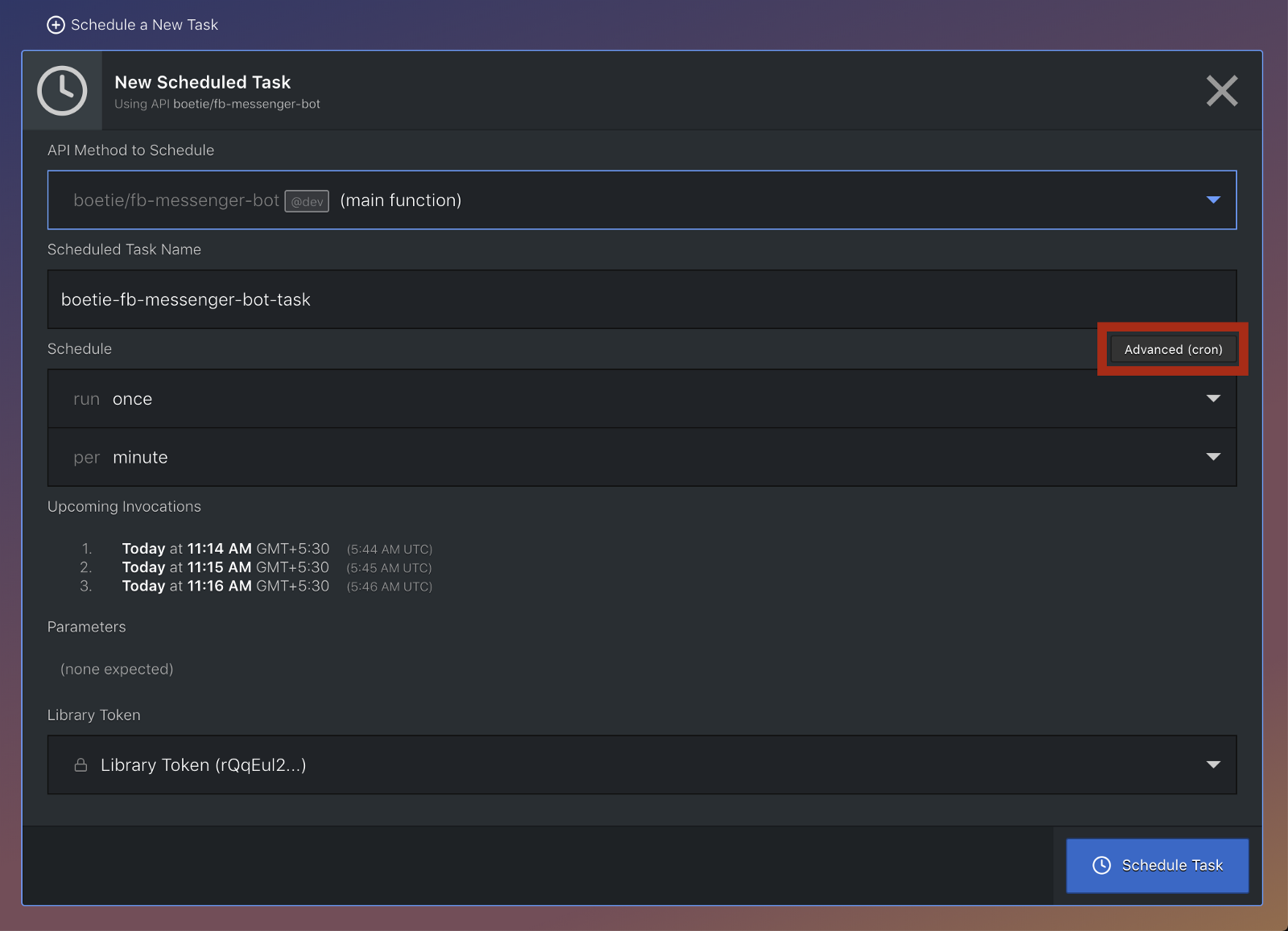Screen dimensions: 1288x931
Task: Focus the Scheduled Task Name input field
Action: 642,299
